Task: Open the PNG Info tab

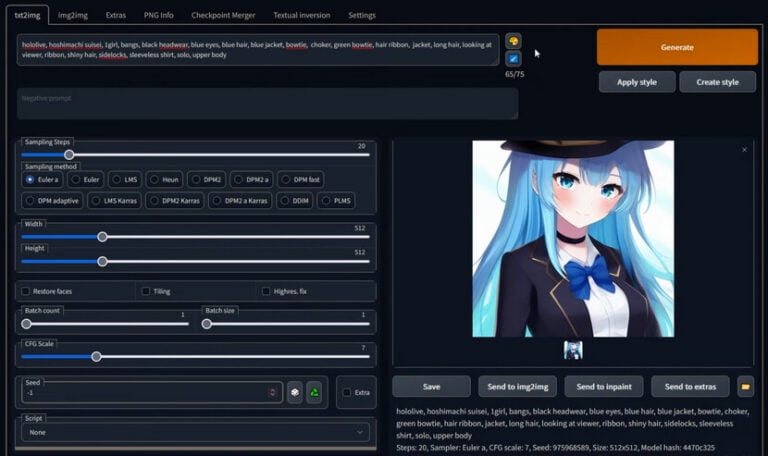Action: (x=159, y=15)
